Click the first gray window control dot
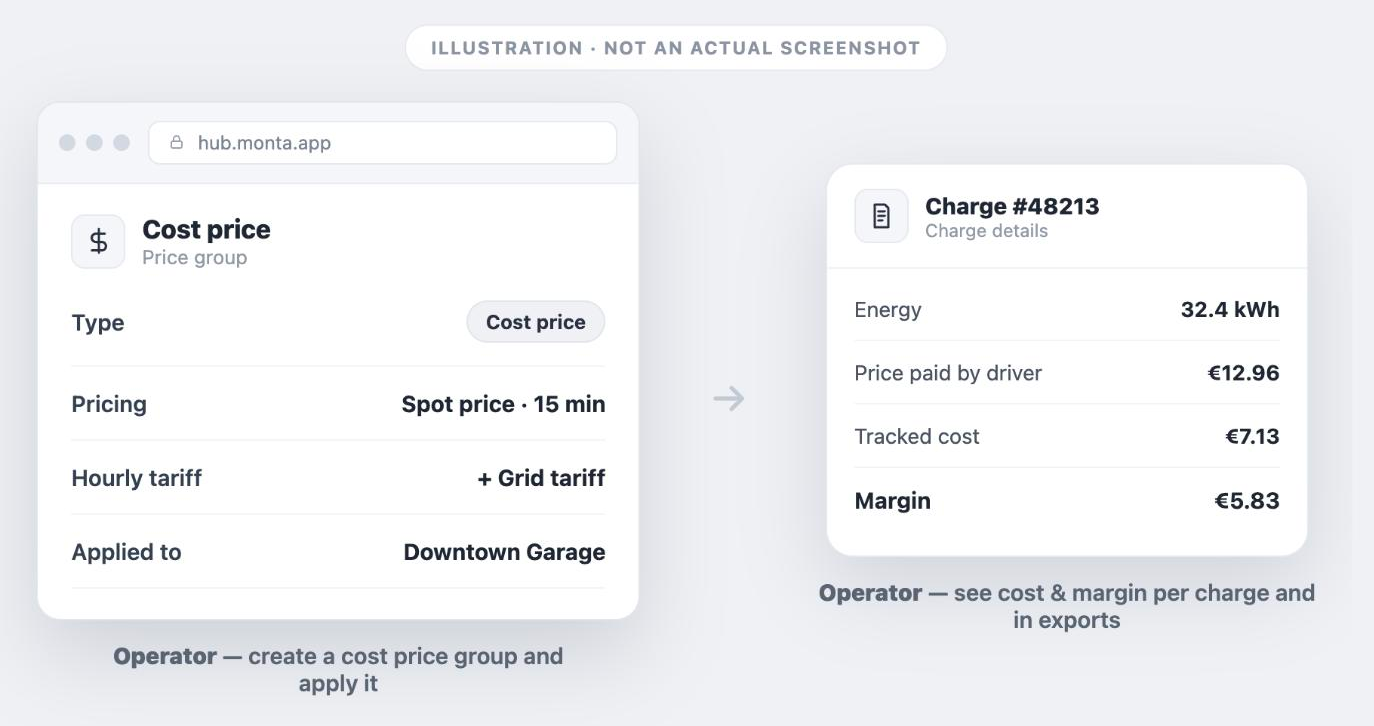Screen dimensions: 1374x726 coord(68,143)
